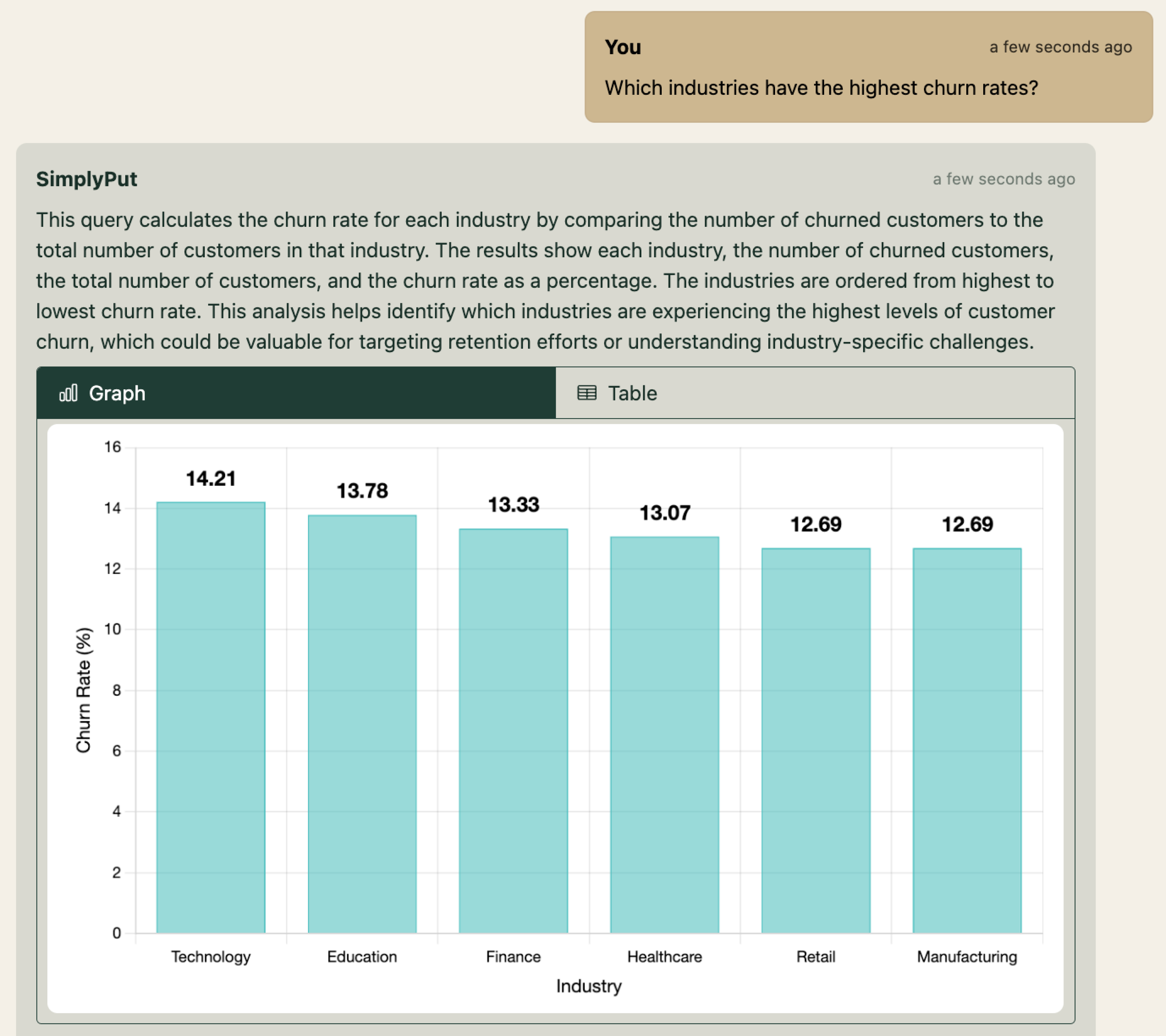Viewport: 1166px width, 1036px height.
Task: Click the 14.21 value label
Action: click(211, 479)
